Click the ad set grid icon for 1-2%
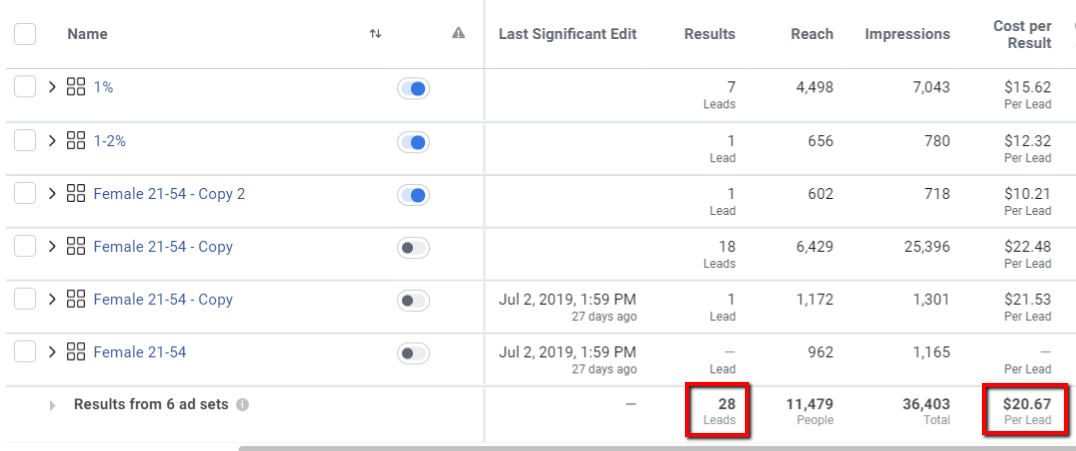 coord(76,141)
